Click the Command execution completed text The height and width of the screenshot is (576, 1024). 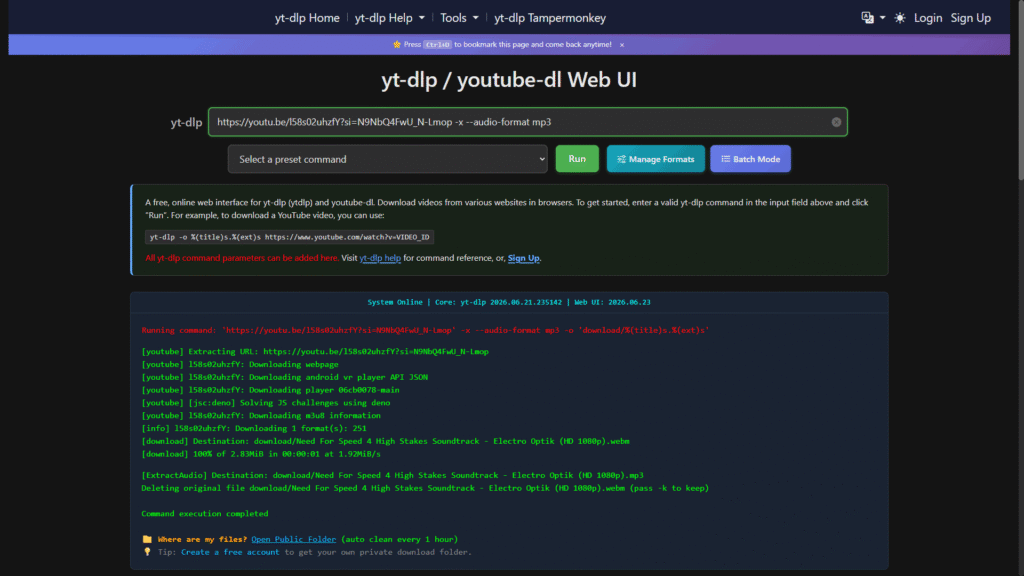tap(204, 514)
